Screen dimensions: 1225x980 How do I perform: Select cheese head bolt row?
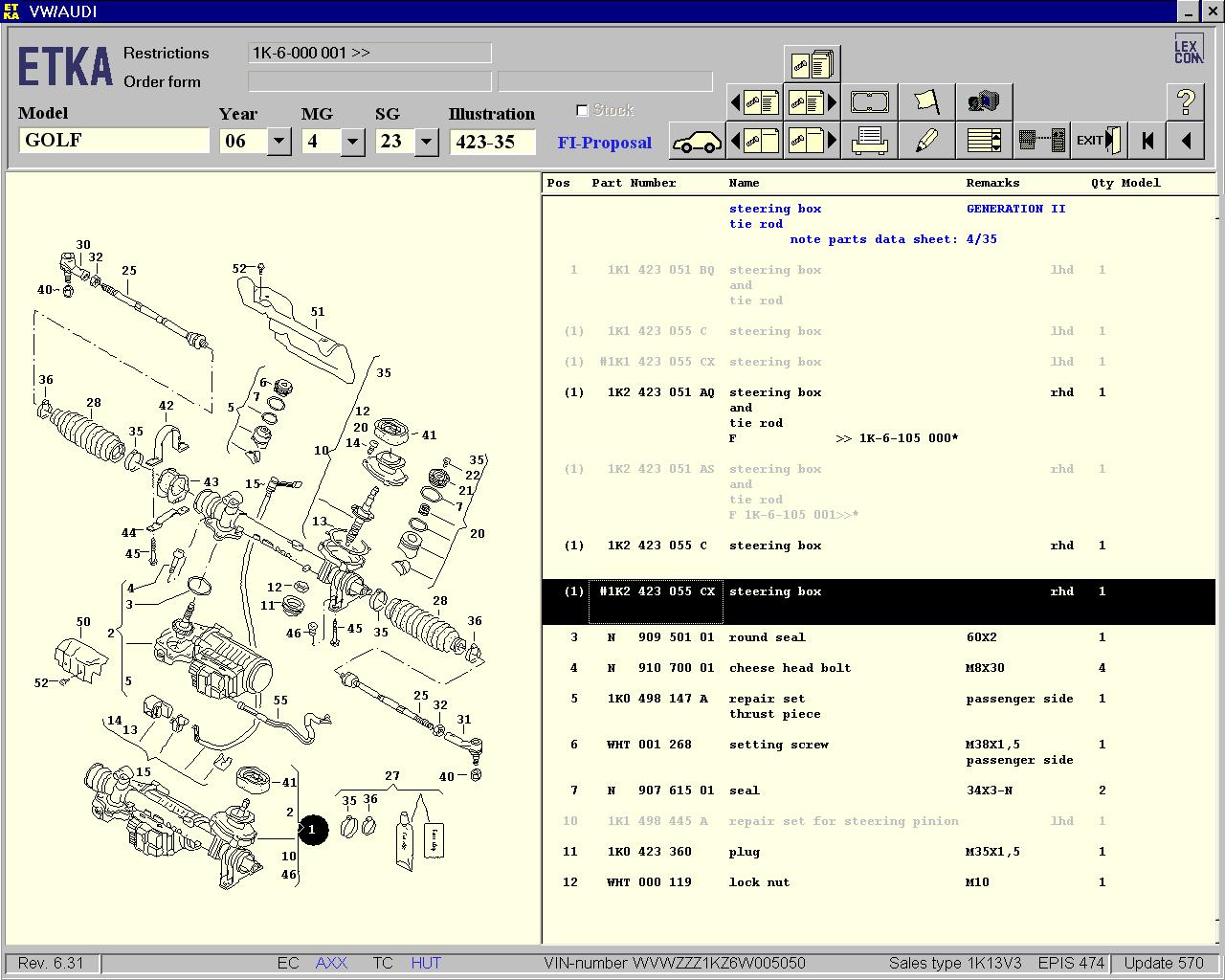879,668
